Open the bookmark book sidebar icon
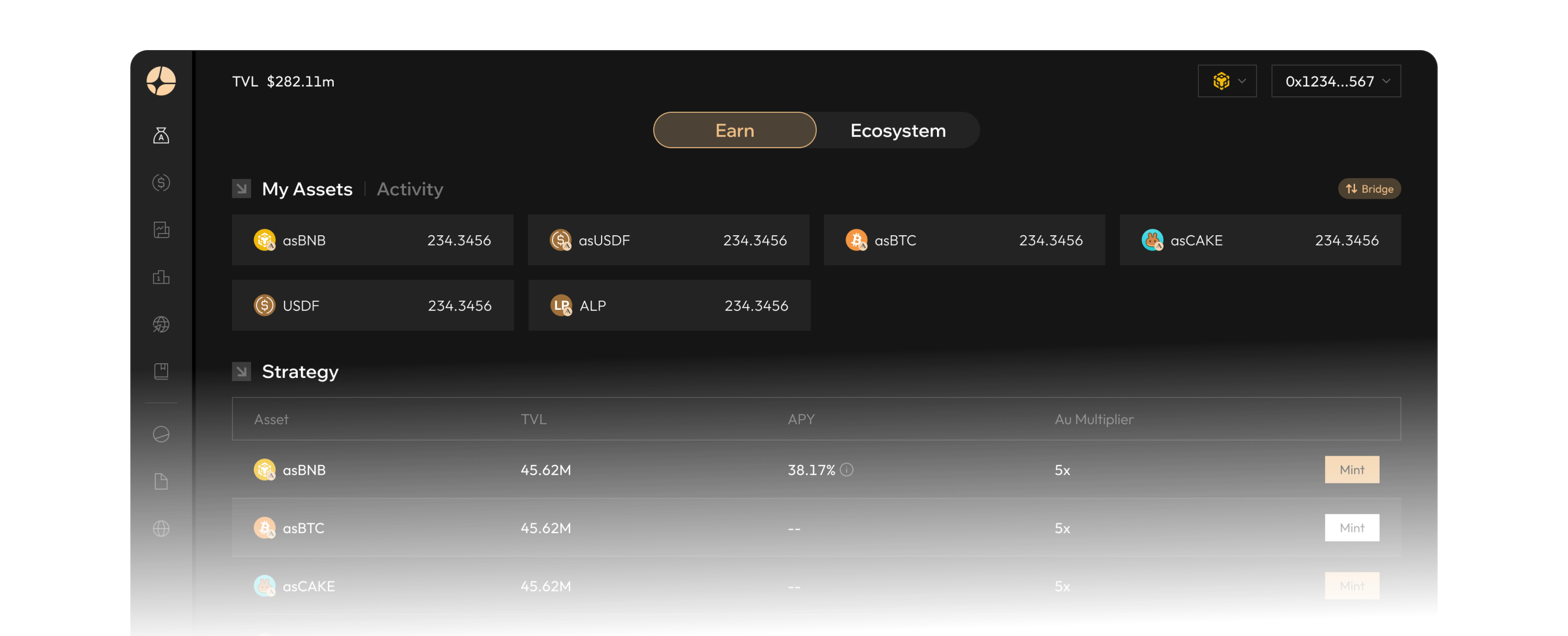 pos(161,371)
